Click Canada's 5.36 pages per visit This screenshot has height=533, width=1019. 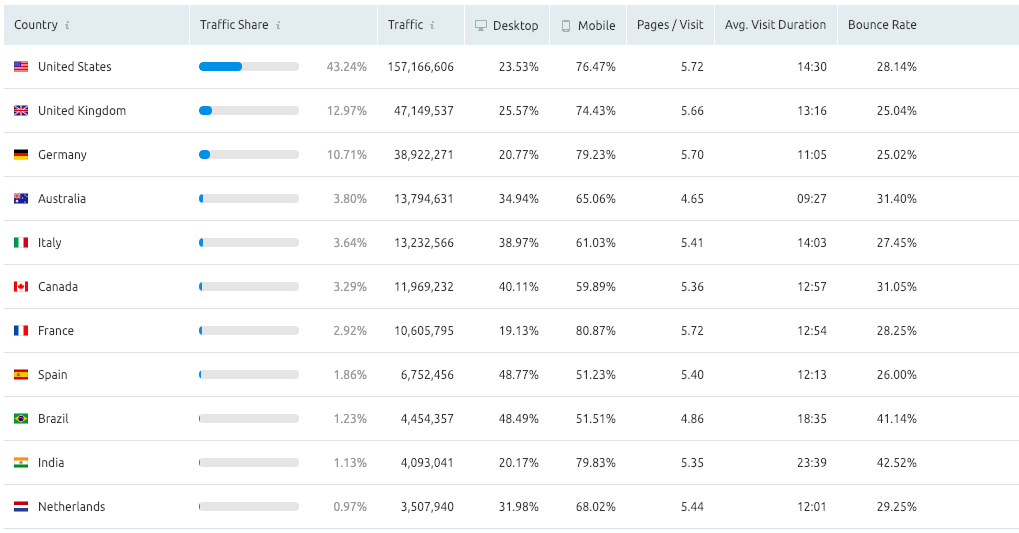point(692,287)
